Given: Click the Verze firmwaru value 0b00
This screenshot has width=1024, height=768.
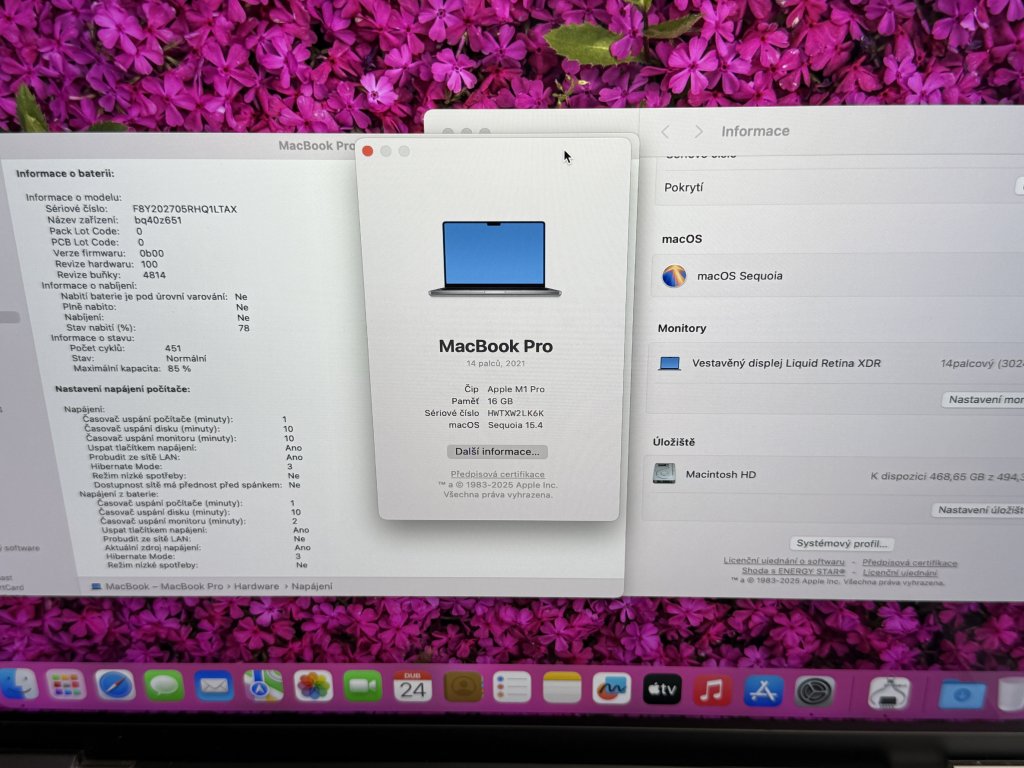Looking at the screenshot, I should 152,253.
